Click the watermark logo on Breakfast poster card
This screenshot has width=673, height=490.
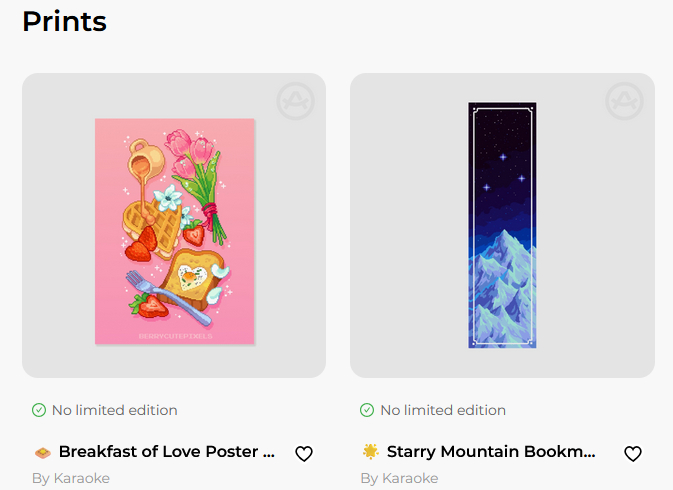(295, 102)
